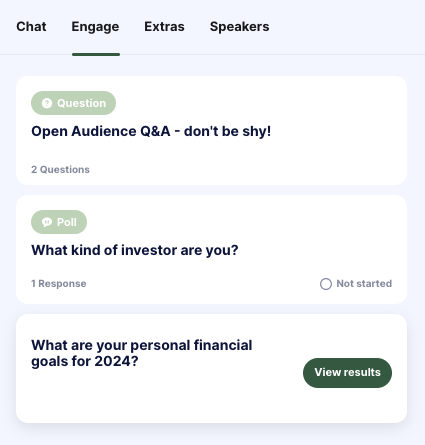Open the What kind of investor poll

(135, 250)
